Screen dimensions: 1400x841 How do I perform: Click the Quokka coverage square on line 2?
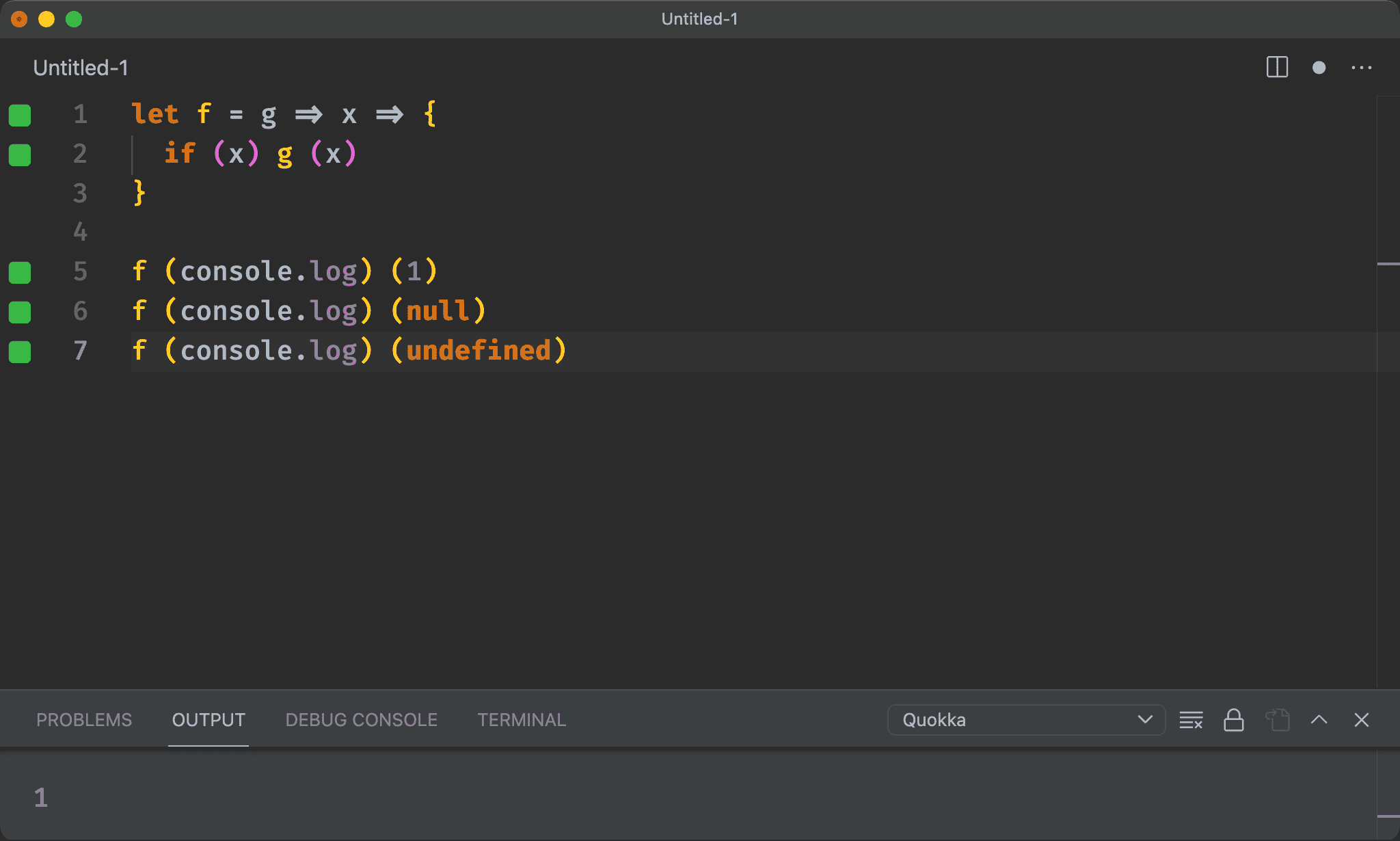20,155
